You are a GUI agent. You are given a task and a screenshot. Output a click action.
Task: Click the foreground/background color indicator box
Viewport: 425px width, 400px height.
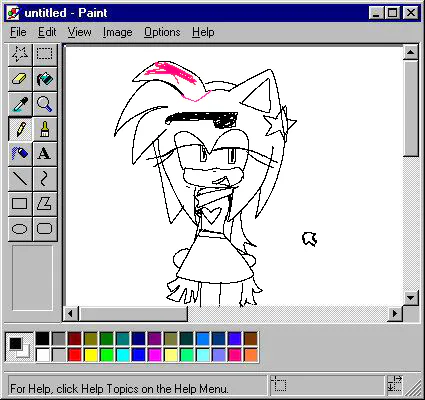click(x=19, y=346)
